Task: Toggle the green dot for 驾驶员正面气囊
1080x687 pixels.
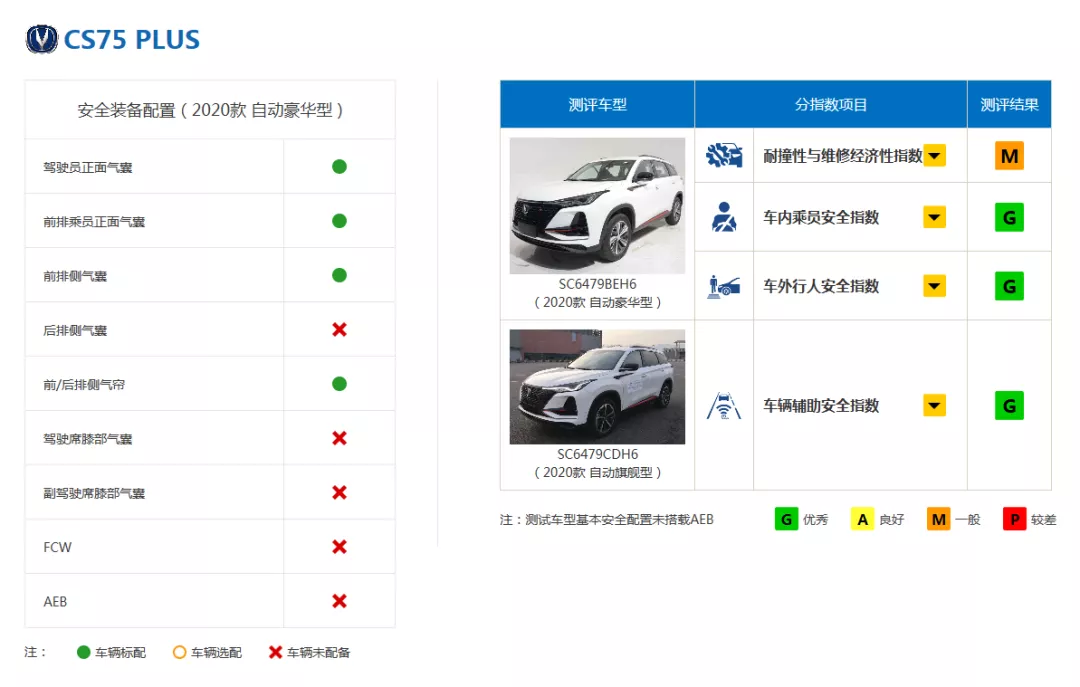Action: 339,166
